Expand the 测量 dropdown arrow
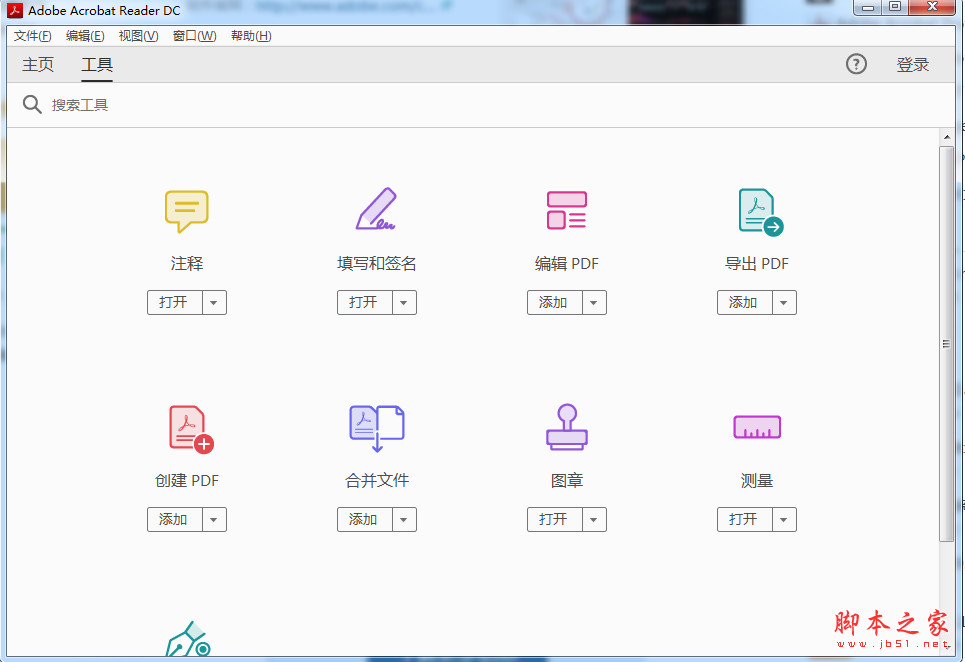Screen dimensions: 965x662 784,520
